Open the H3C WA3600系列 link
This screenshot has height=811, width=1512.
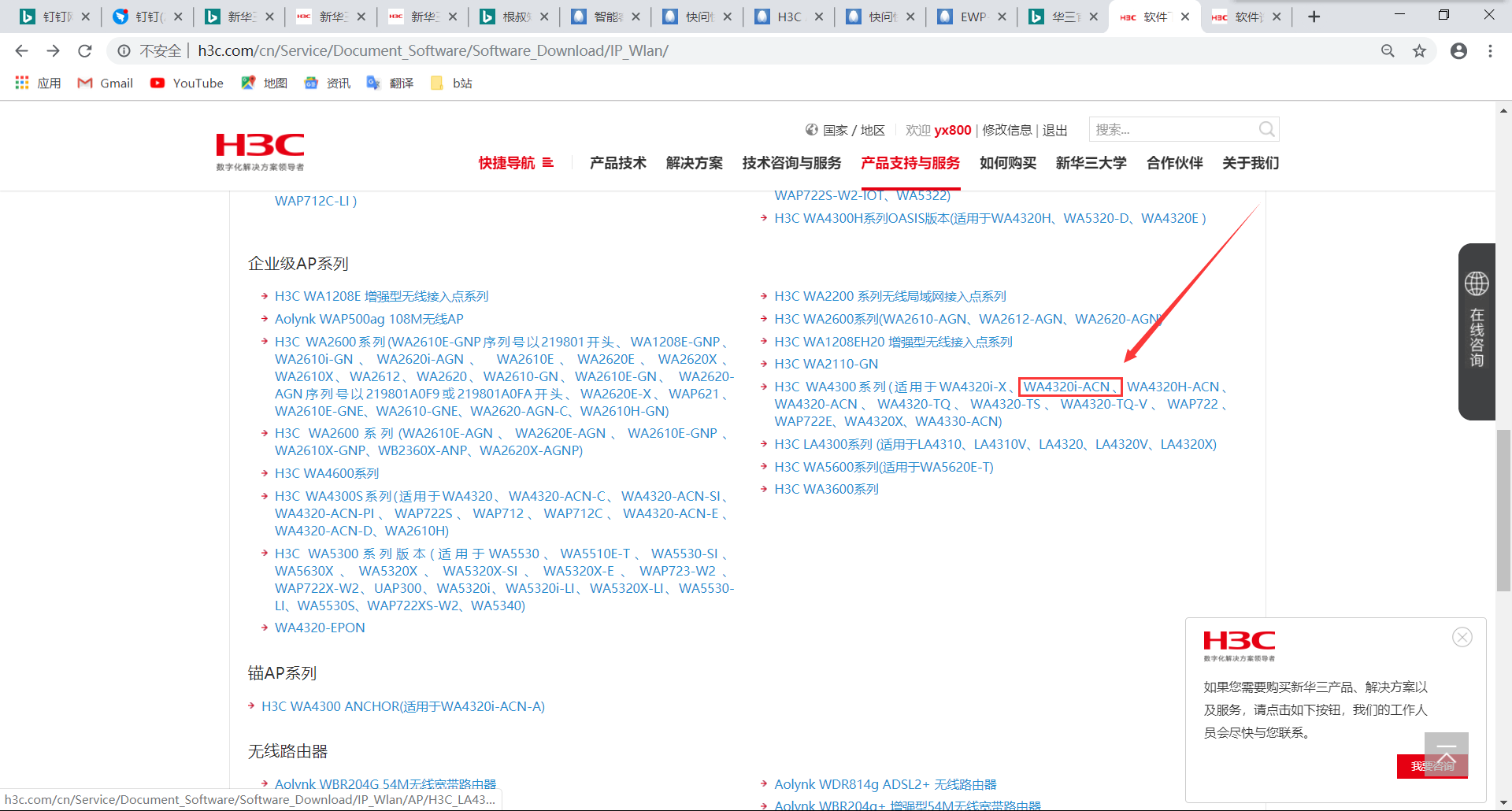pyautogui.click(x=827, y=489)
